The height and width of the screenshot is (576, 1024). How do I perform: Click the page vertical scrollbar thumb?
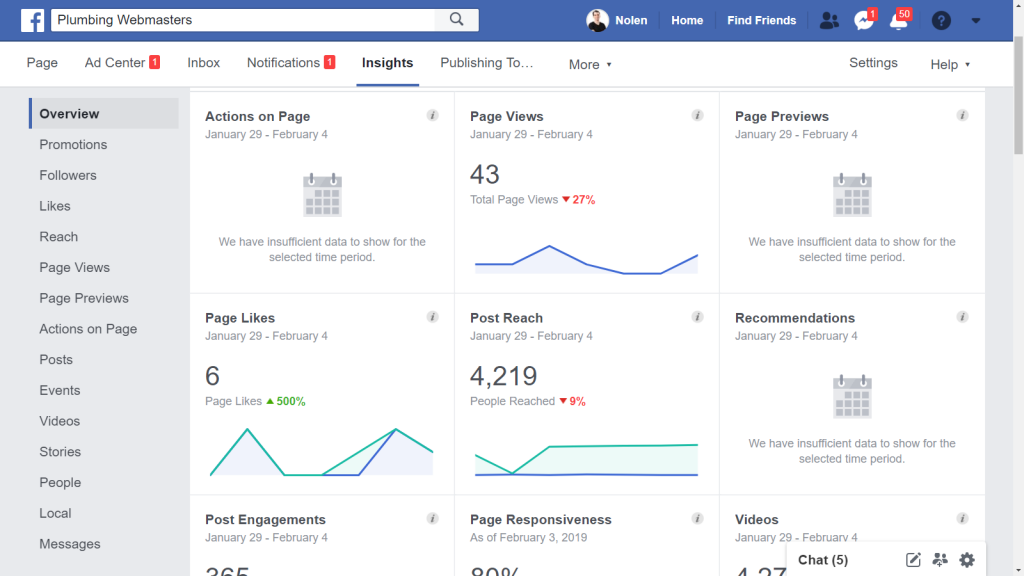tap(1018, 95)
